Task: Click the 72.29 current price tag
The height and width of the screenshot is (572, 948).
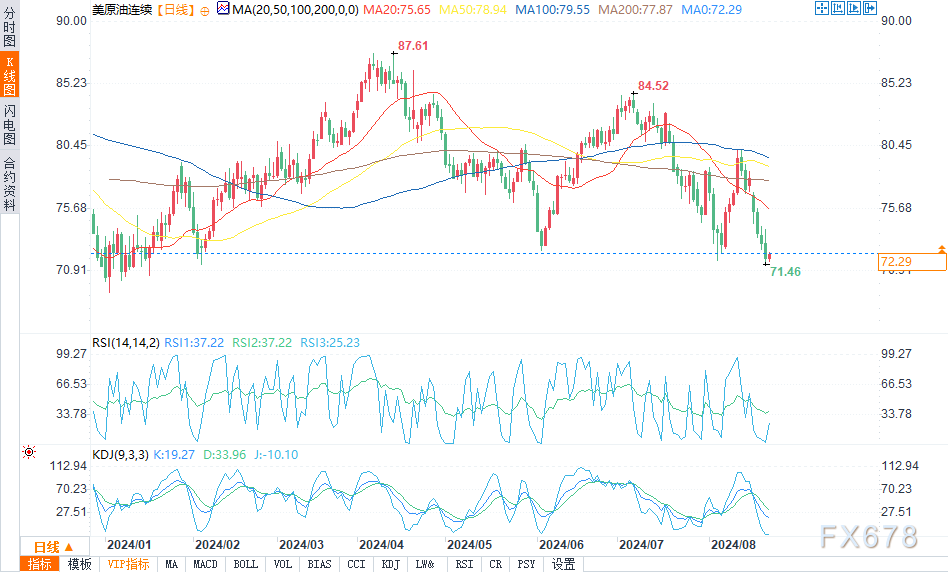Action: [x=912, y=261]
